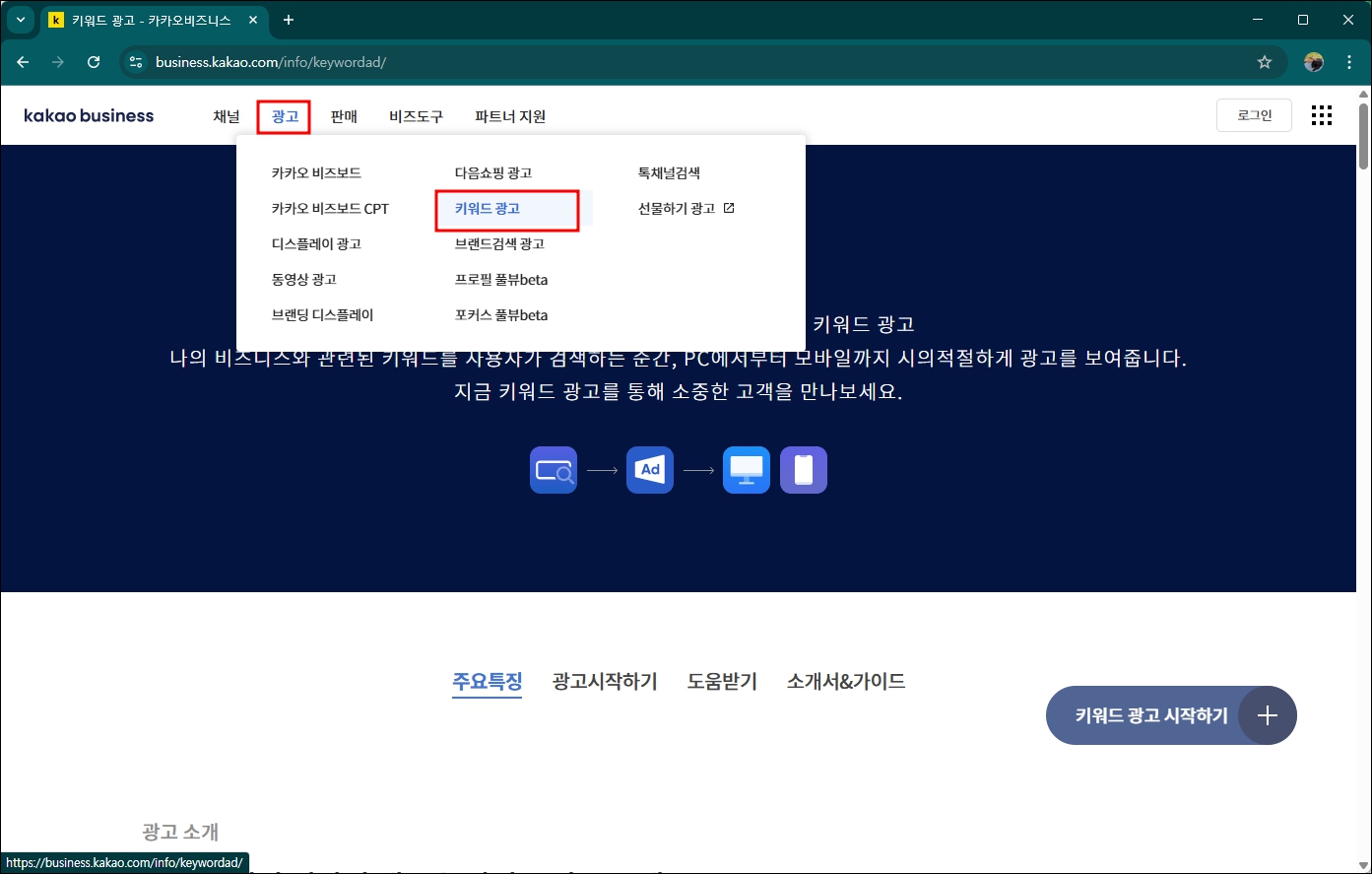
Task: Reload the page with the refresh icon
Action: (94, 61)
